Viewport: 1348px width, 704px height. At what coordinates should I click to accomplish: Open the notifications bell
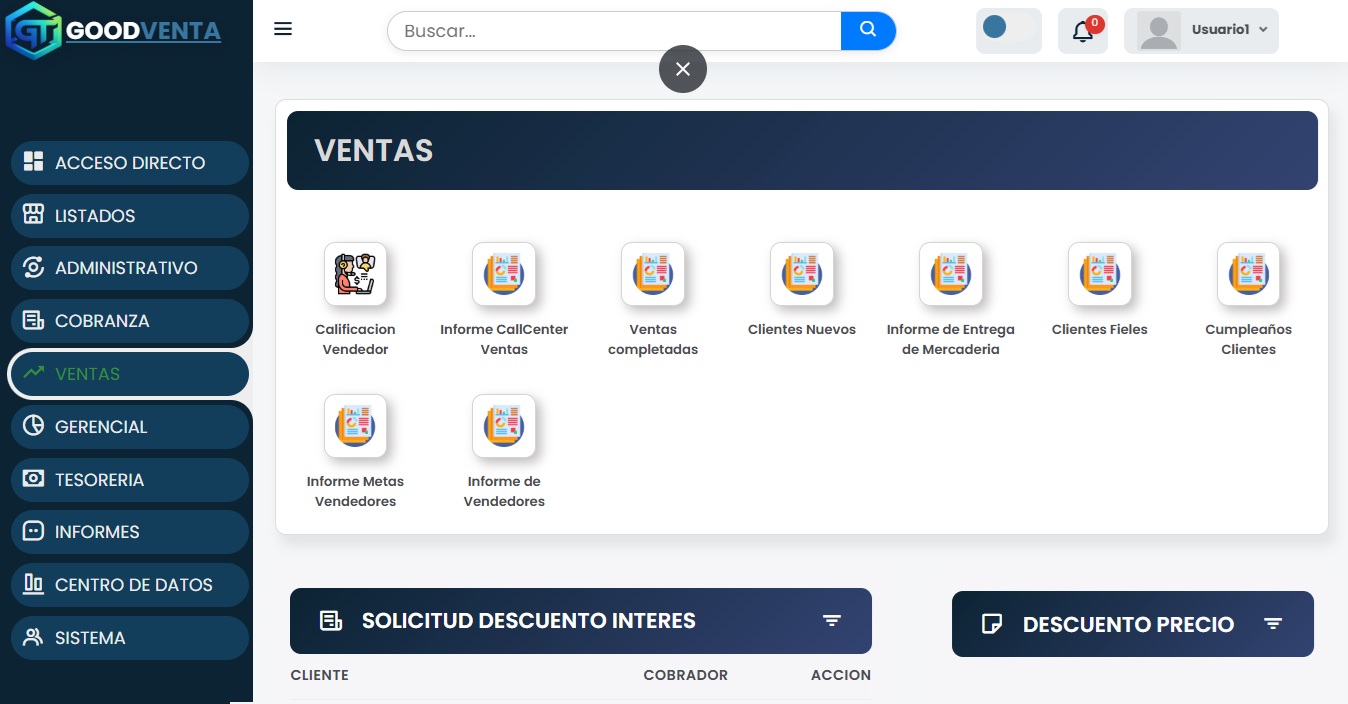click(1083, 31)
